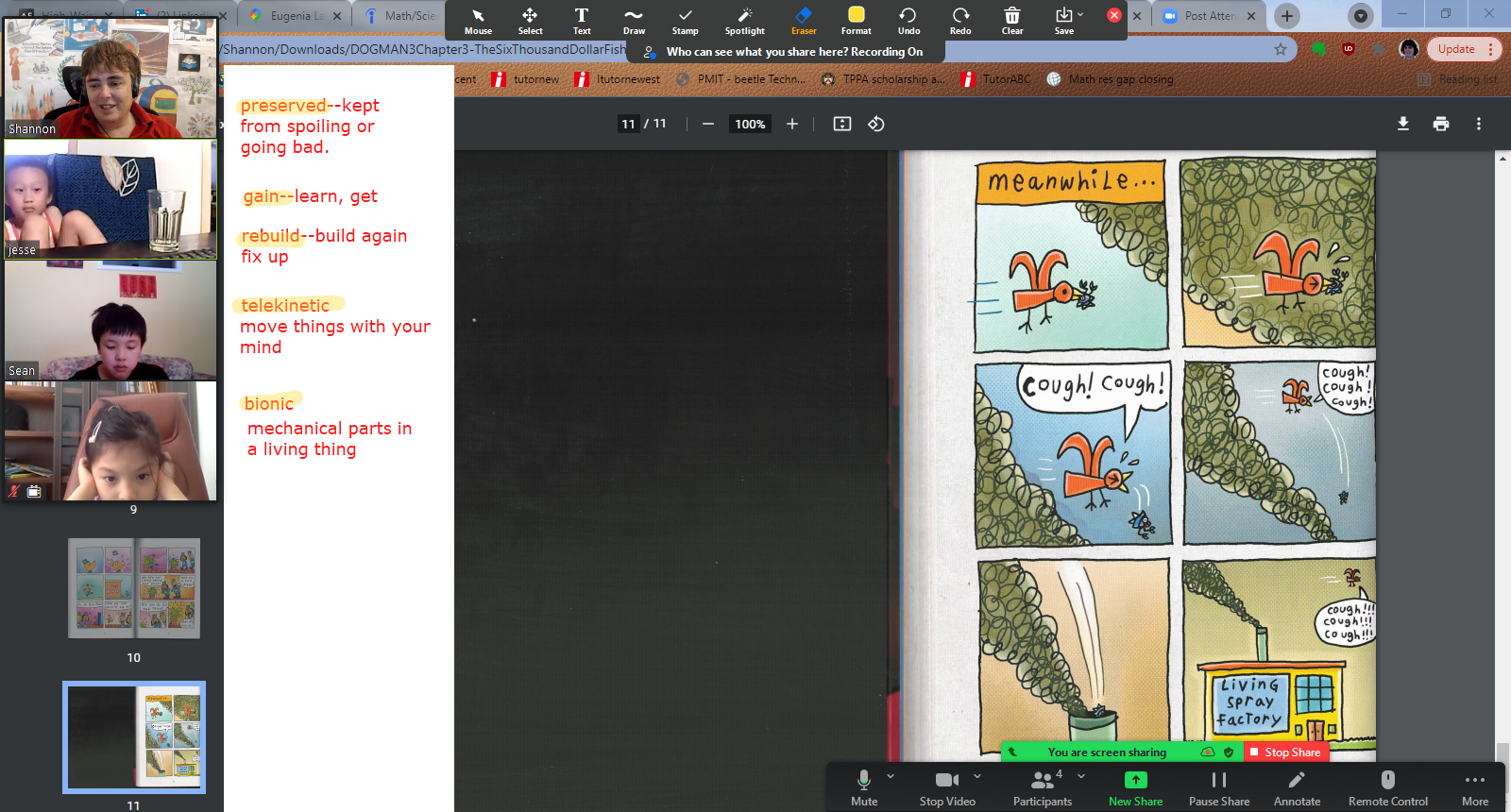This screenshot has width=1511, height=812.
Task: Choose the Select annotation tool
Action: pyautogui.click(x=530, y=21)
